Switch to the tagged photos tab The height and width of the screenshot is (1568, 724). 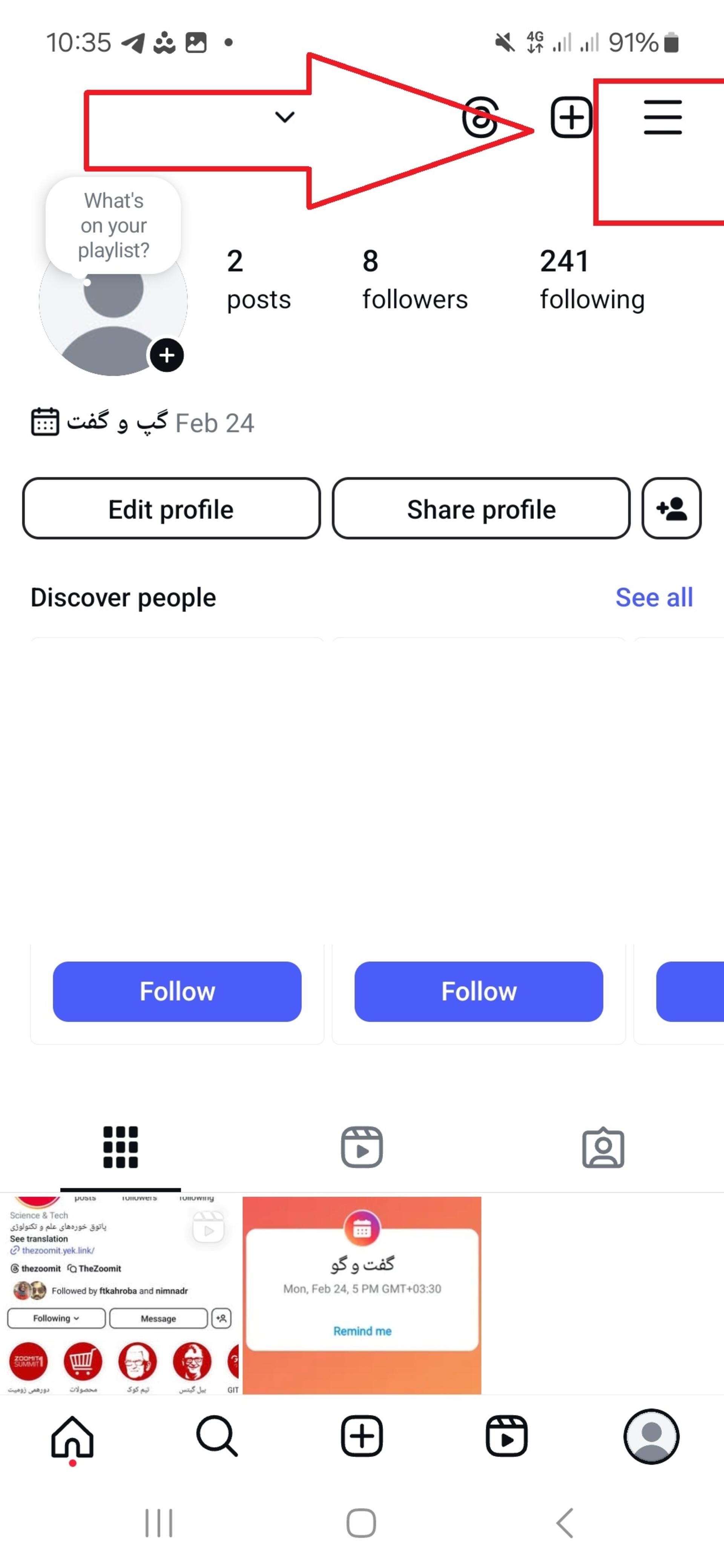(603, 1147)
